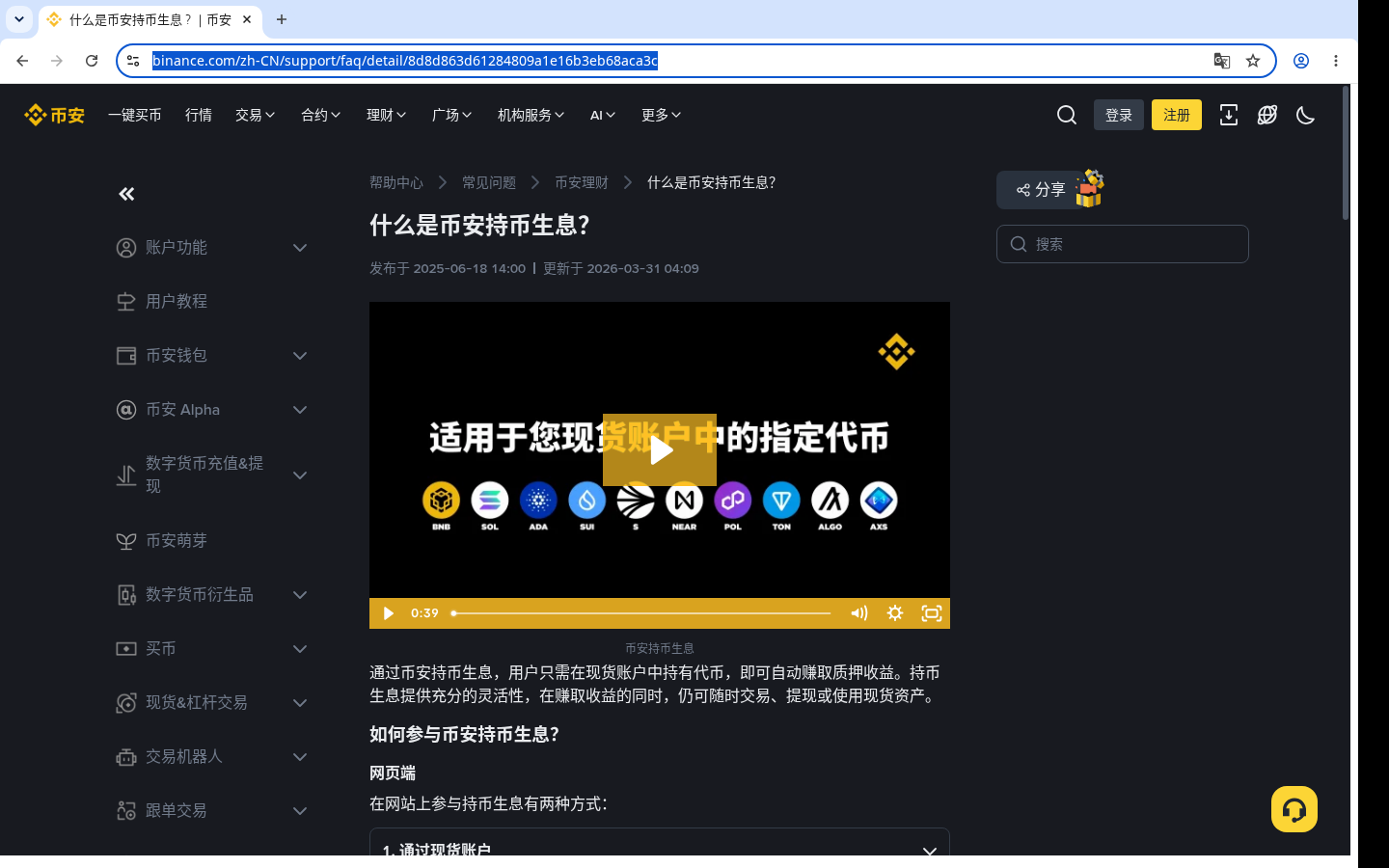Click the 交易机器人 robot icon
This screenshot has height=868, width=1389.
pos(126,757)
